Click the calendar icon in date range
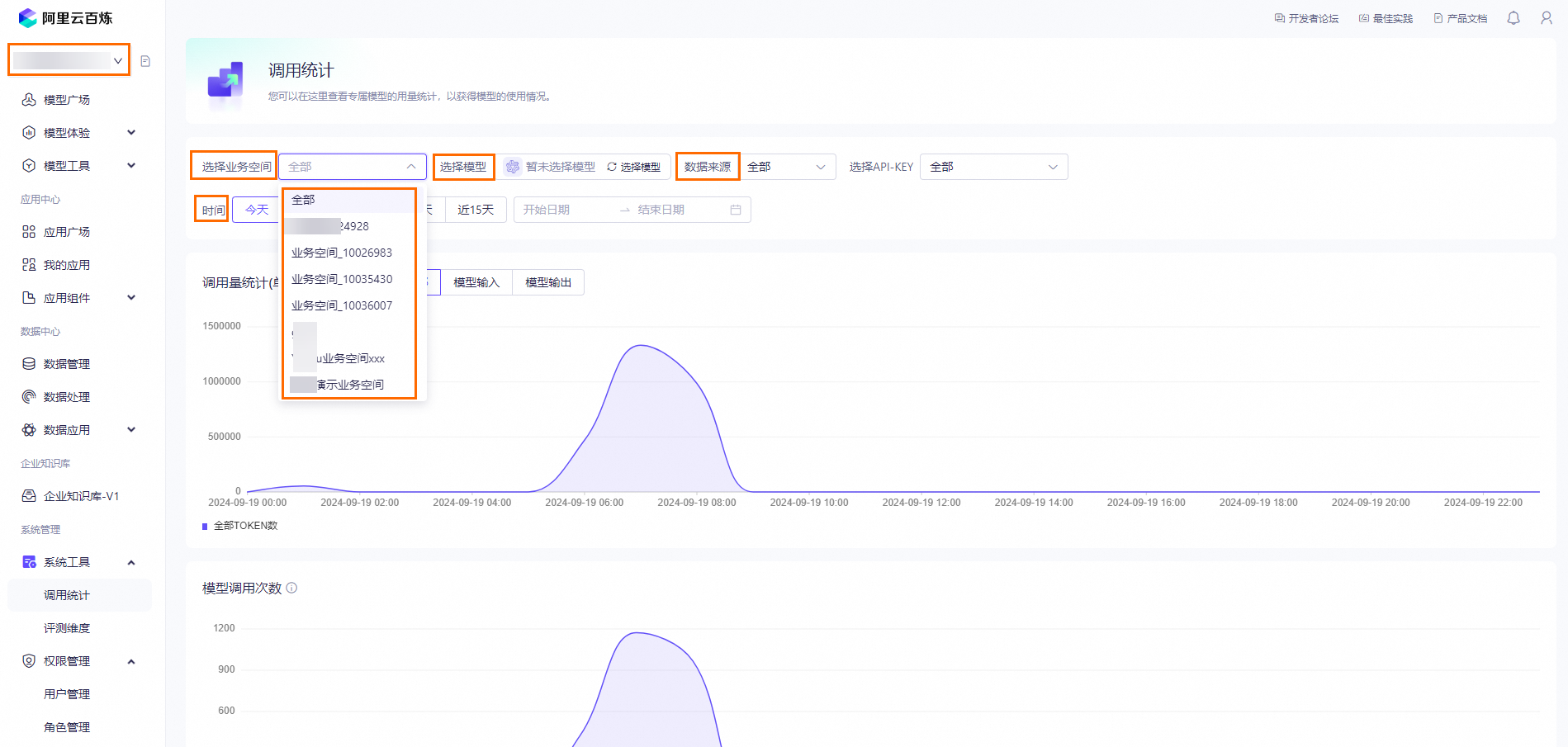The height and width of the screenshot is (747, 1568). pyautogui.click(x=736, y=210)
